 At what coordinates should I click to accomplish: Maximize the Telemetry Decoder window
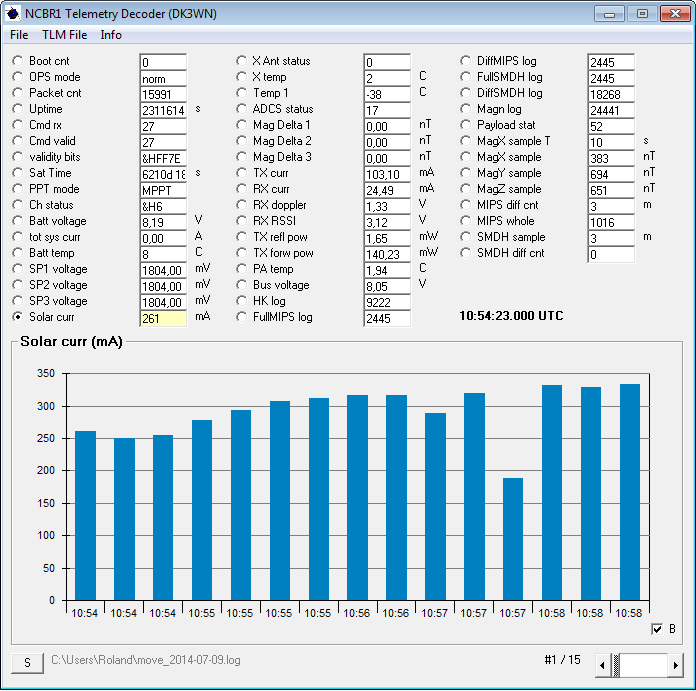[642, 13]
